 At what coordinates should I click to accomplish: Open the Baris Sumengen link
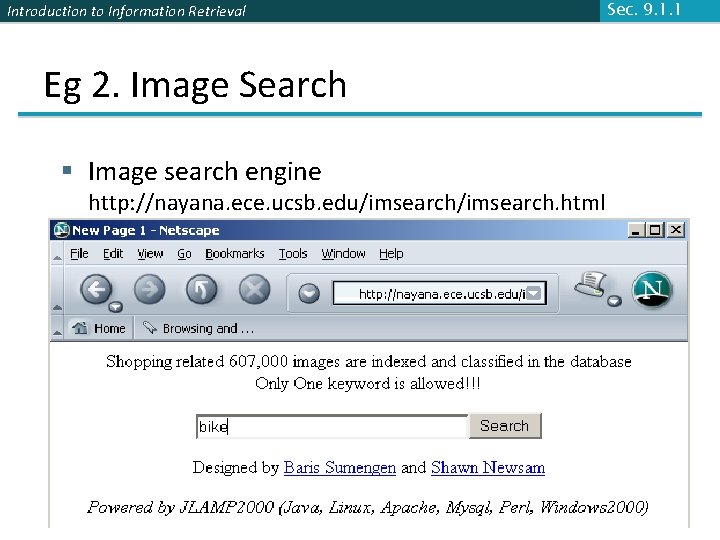(x=340, y=467)
